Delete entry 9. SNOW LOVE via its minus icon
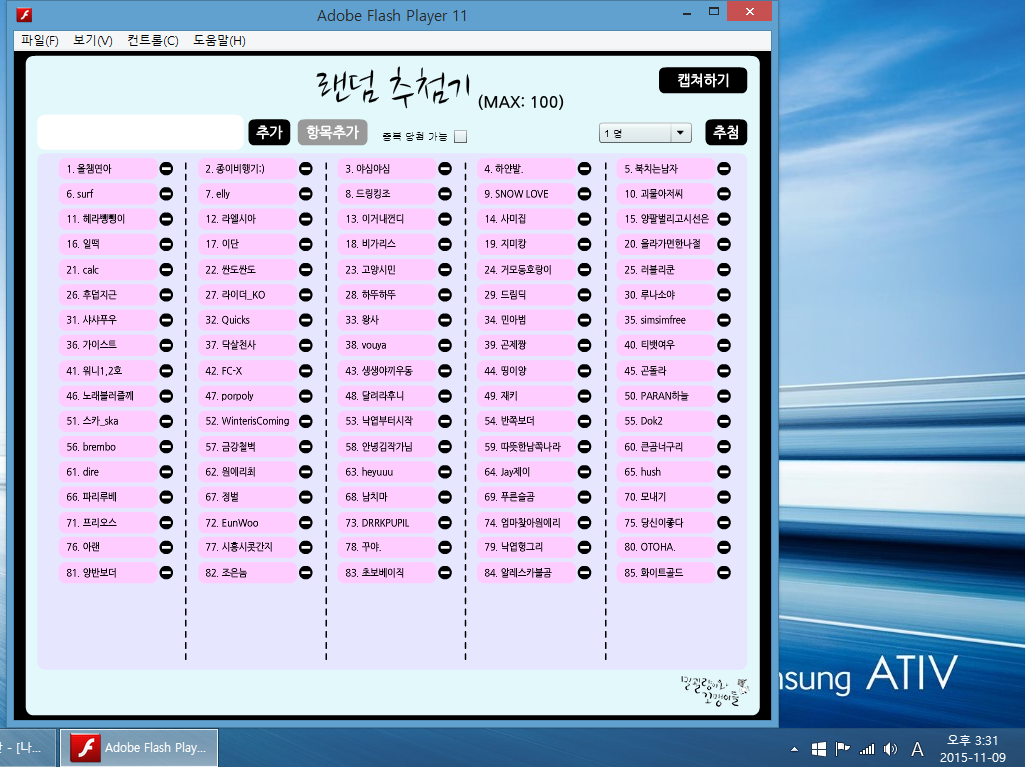This screenshot has height=767, width=1025. [584, 194]
